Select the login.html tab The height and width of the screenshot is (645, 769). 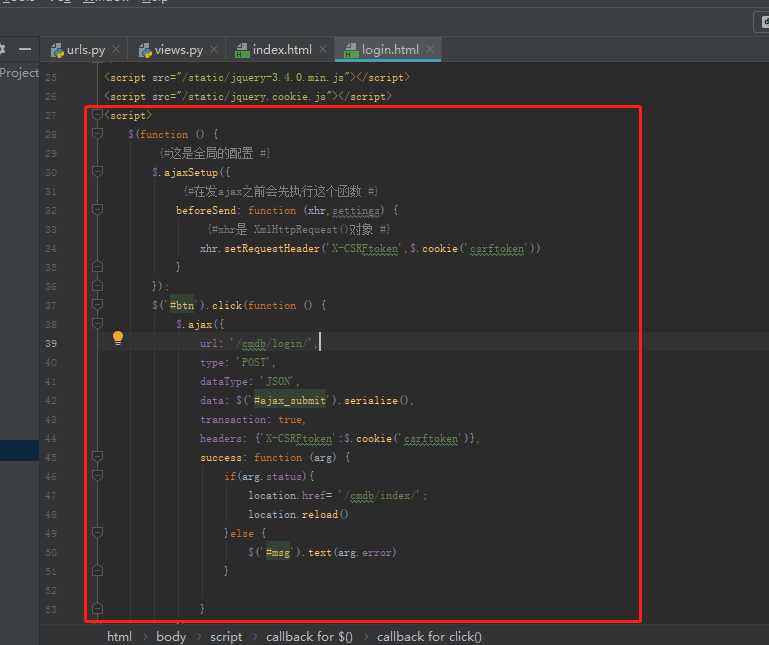389,50
